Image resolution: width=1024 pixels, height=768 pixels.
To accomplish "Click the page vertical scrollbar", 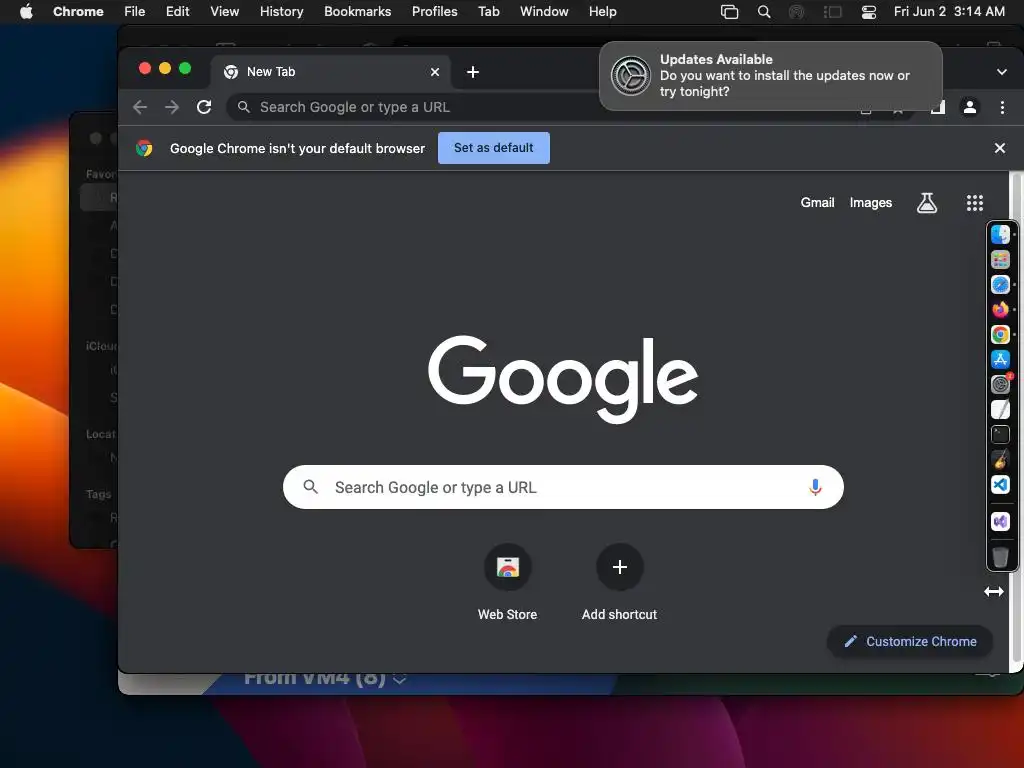I will (x=1016, y=418).
